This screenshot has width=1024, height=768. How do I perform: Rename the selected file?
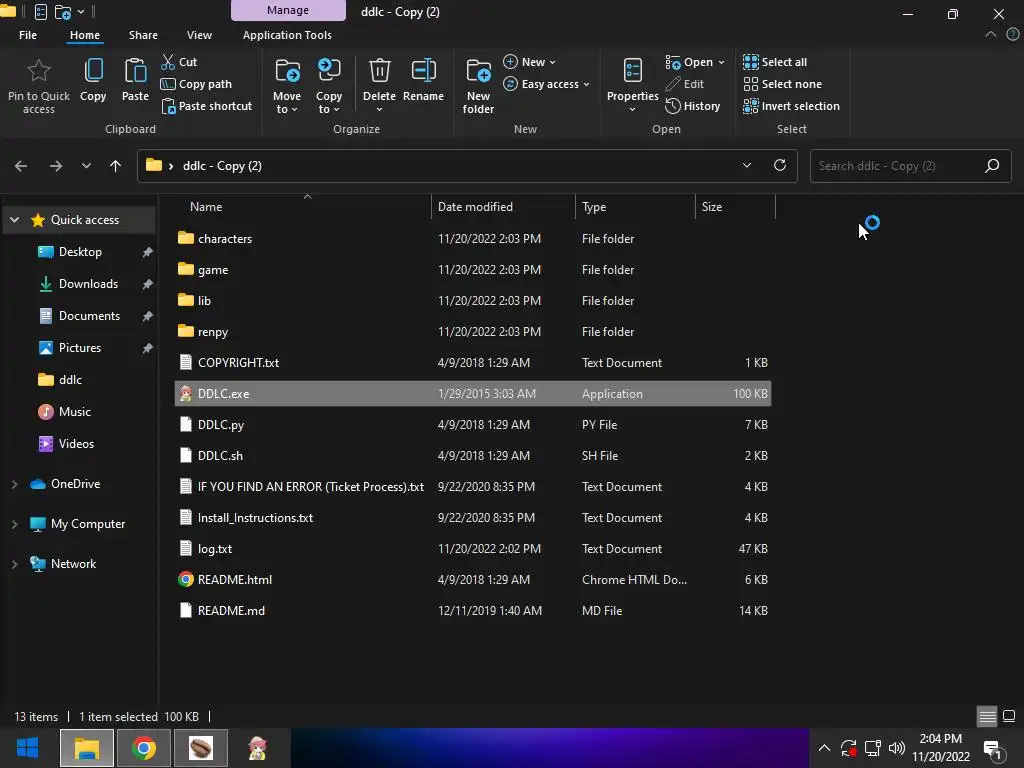tap(423, 80)
